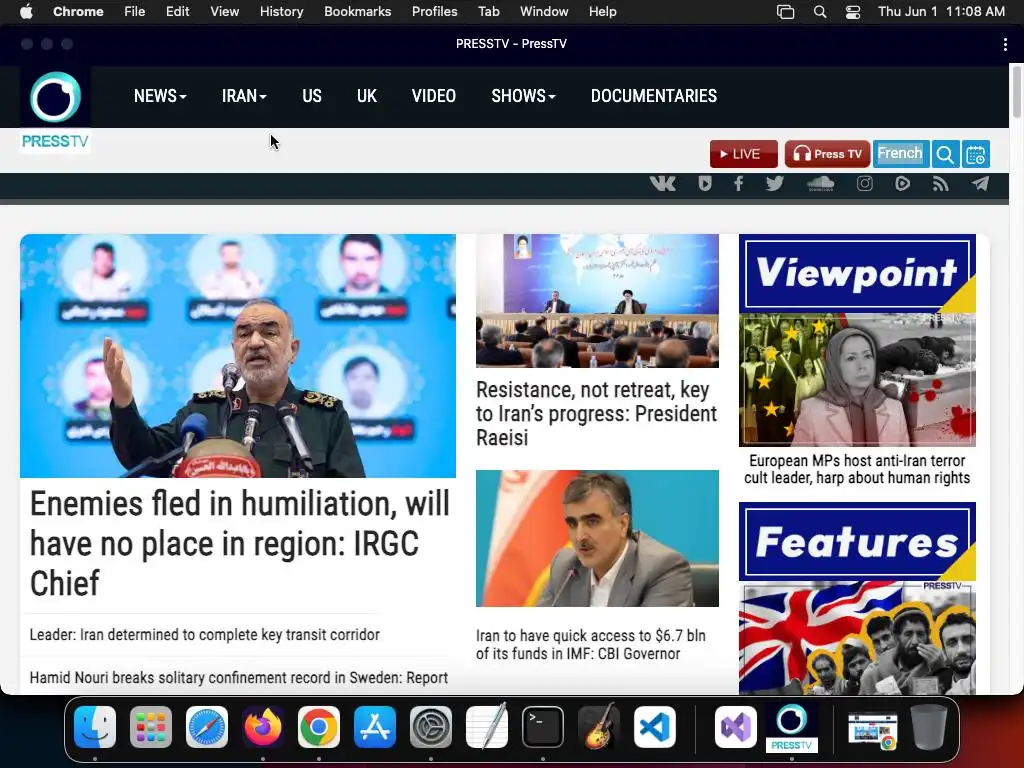Open the VIDEO section
This screenshot has height=768, width=1024.
(434, 96)
